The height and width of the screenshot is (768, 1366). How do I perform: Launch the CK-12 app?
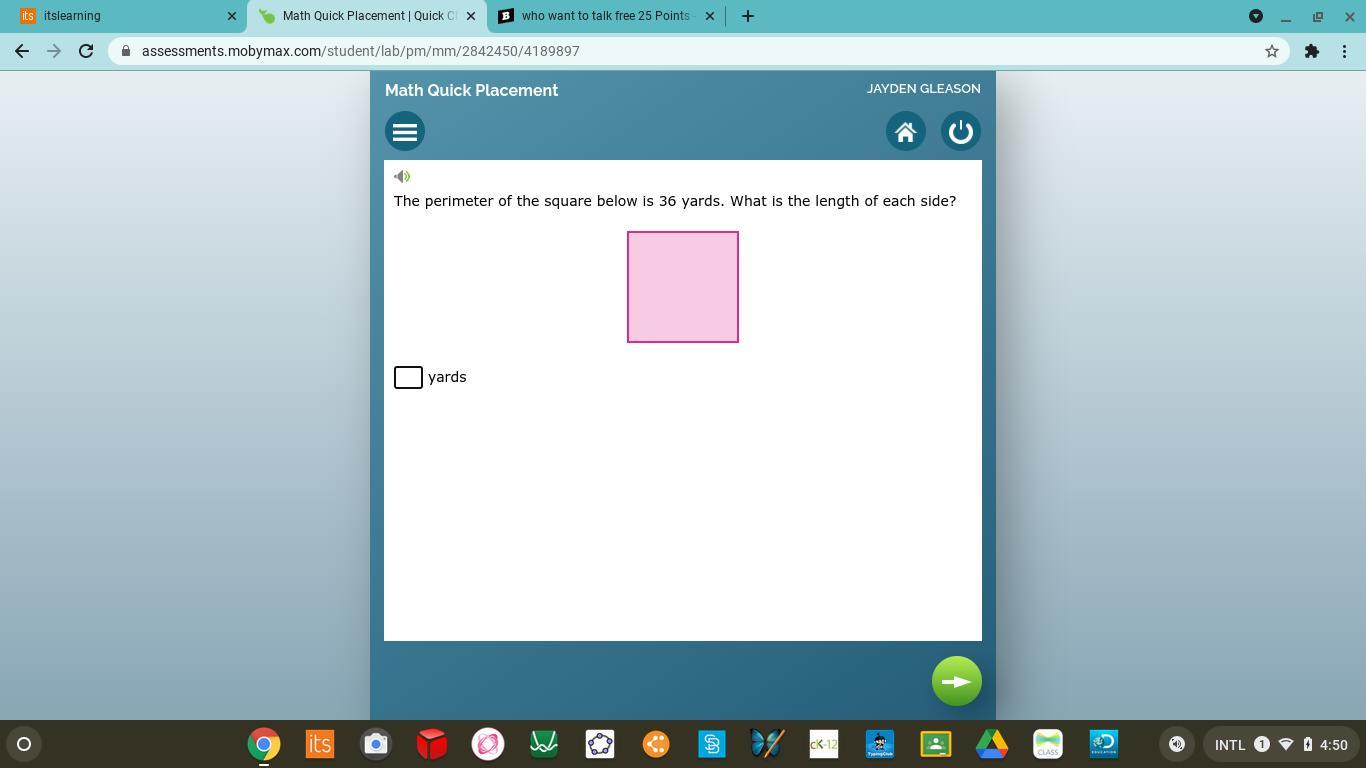click(824, 744)
